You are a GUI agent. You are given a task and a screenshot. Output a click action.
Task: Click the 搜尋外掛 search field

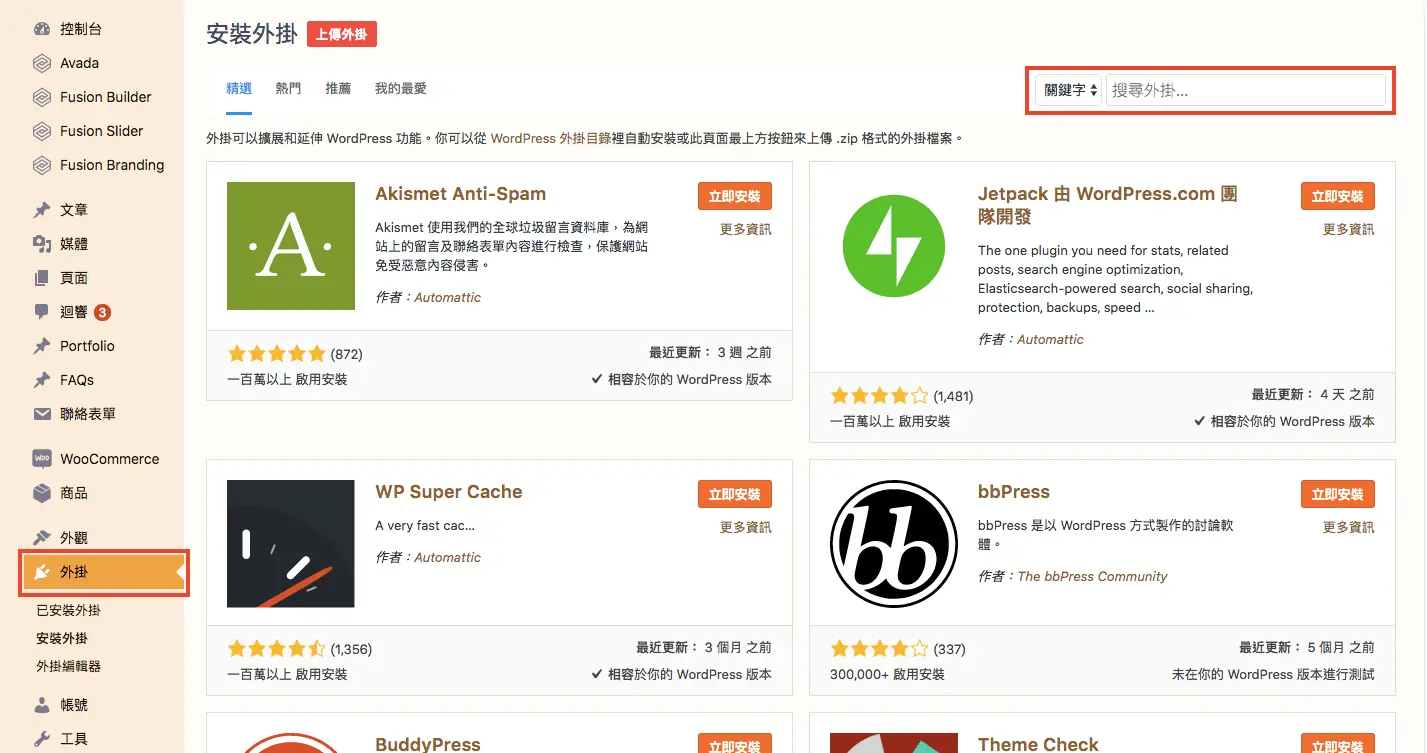(1246, 90)
